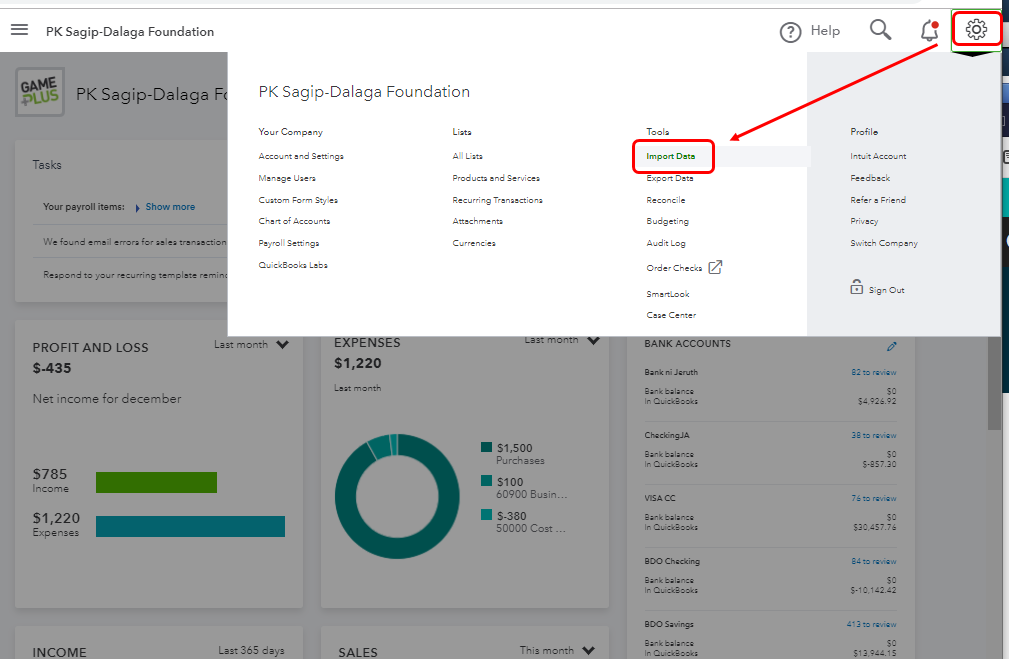Click the '82 to review' link
The image size is (1009, 659).
pyautogui.click(x=873, y=372)
